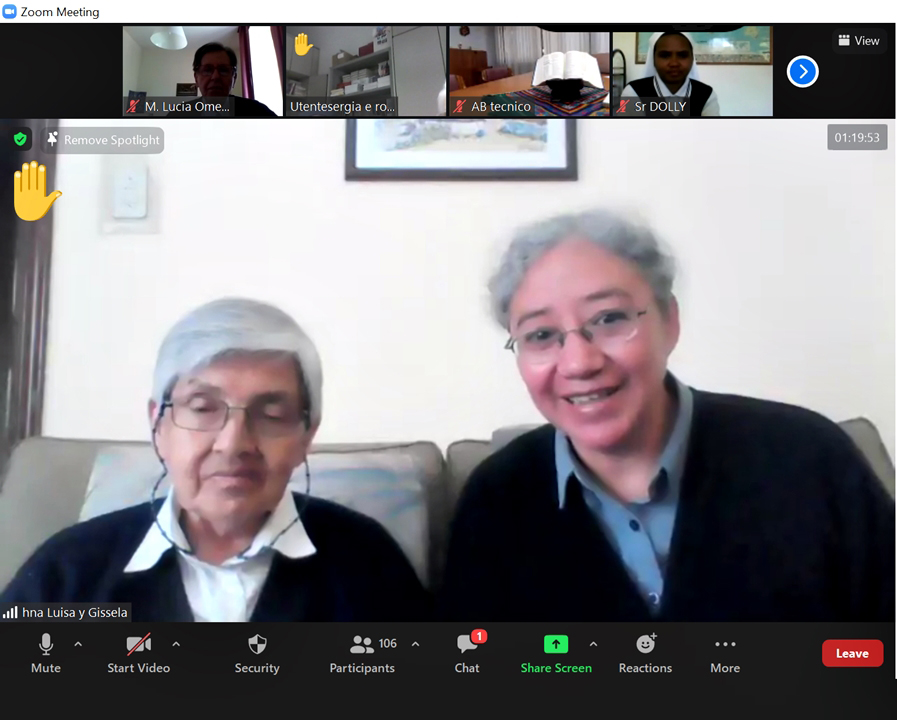Expand share options arrow beside Share Screen

tap(593, 644)
